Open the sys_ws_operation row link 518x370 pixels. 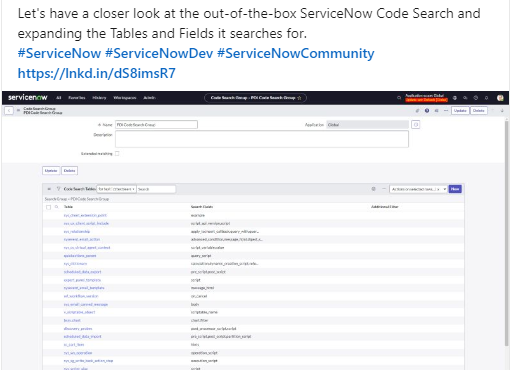[78, 353]
